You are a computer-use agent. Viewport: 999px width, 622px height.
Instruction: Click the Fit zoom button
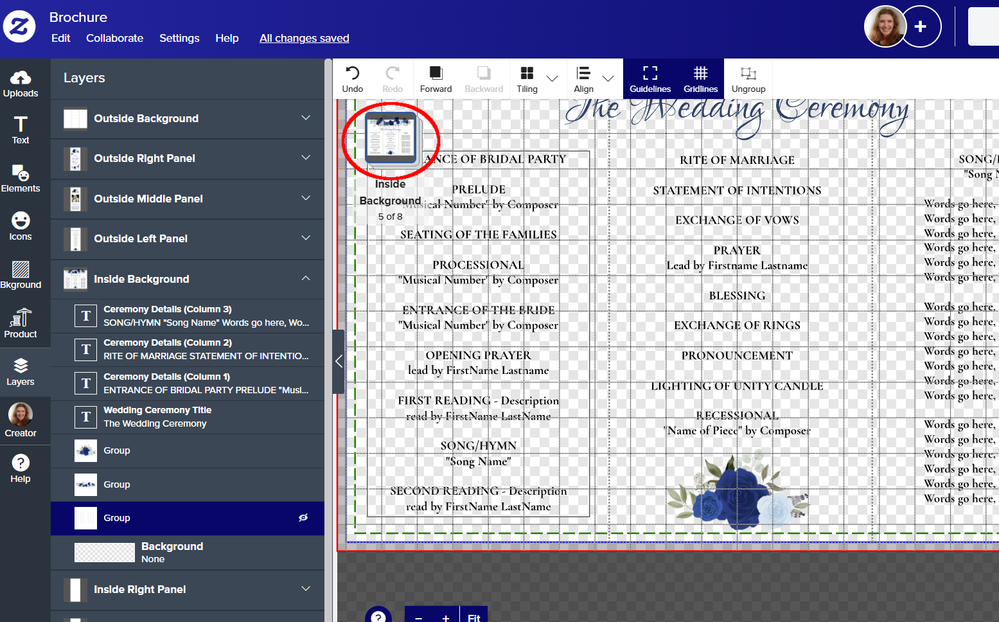(474, 617)
